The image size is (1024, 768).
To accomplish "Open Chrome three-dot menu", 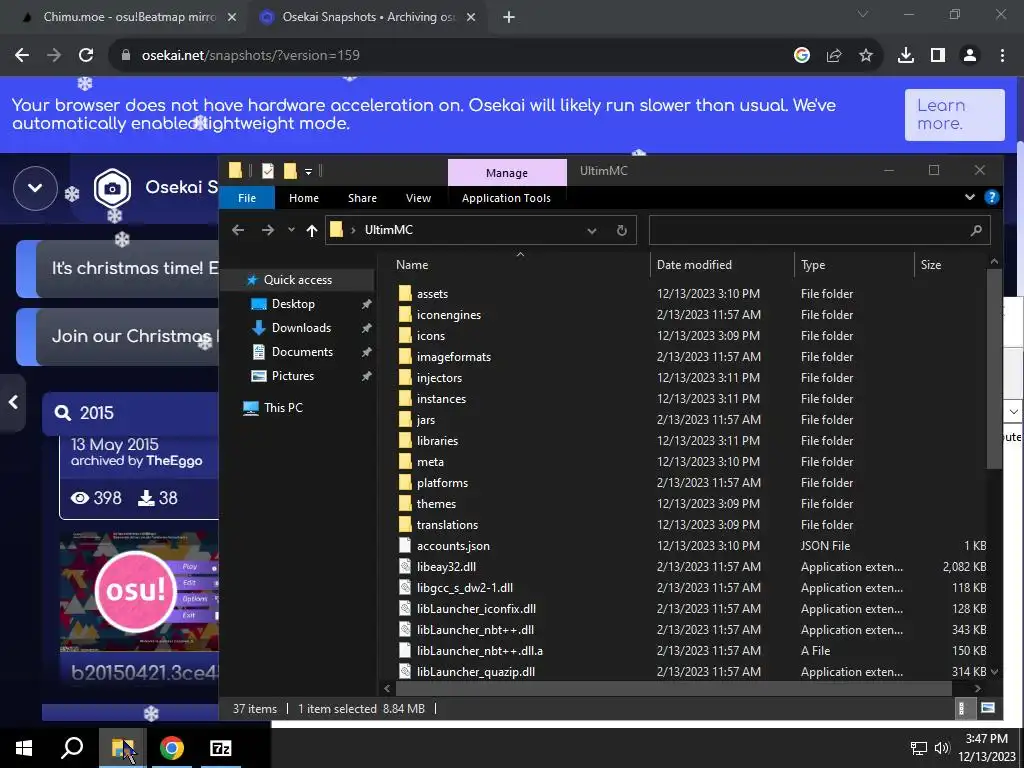I will pyautogui.click(x=1002, y=56).
